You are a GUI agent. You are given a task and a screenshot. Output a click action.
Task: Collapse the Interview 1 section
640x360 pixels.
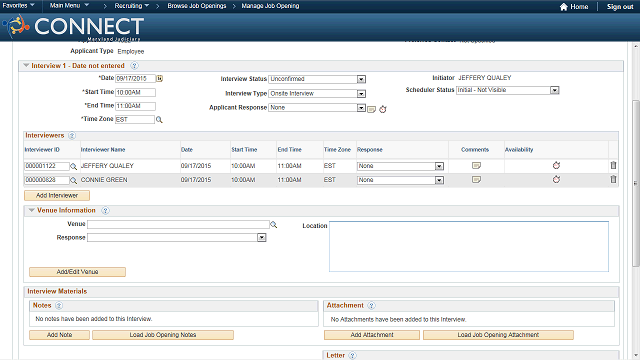click(26, 65)
